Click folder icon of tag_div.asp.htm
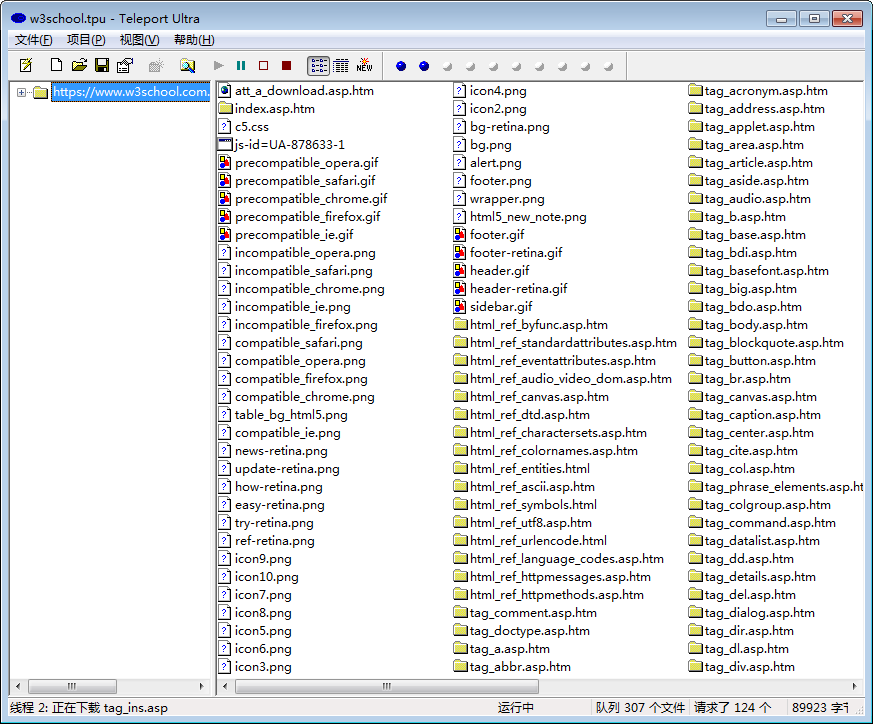Viewport: 873px width, 724px height. click(695, 666)
